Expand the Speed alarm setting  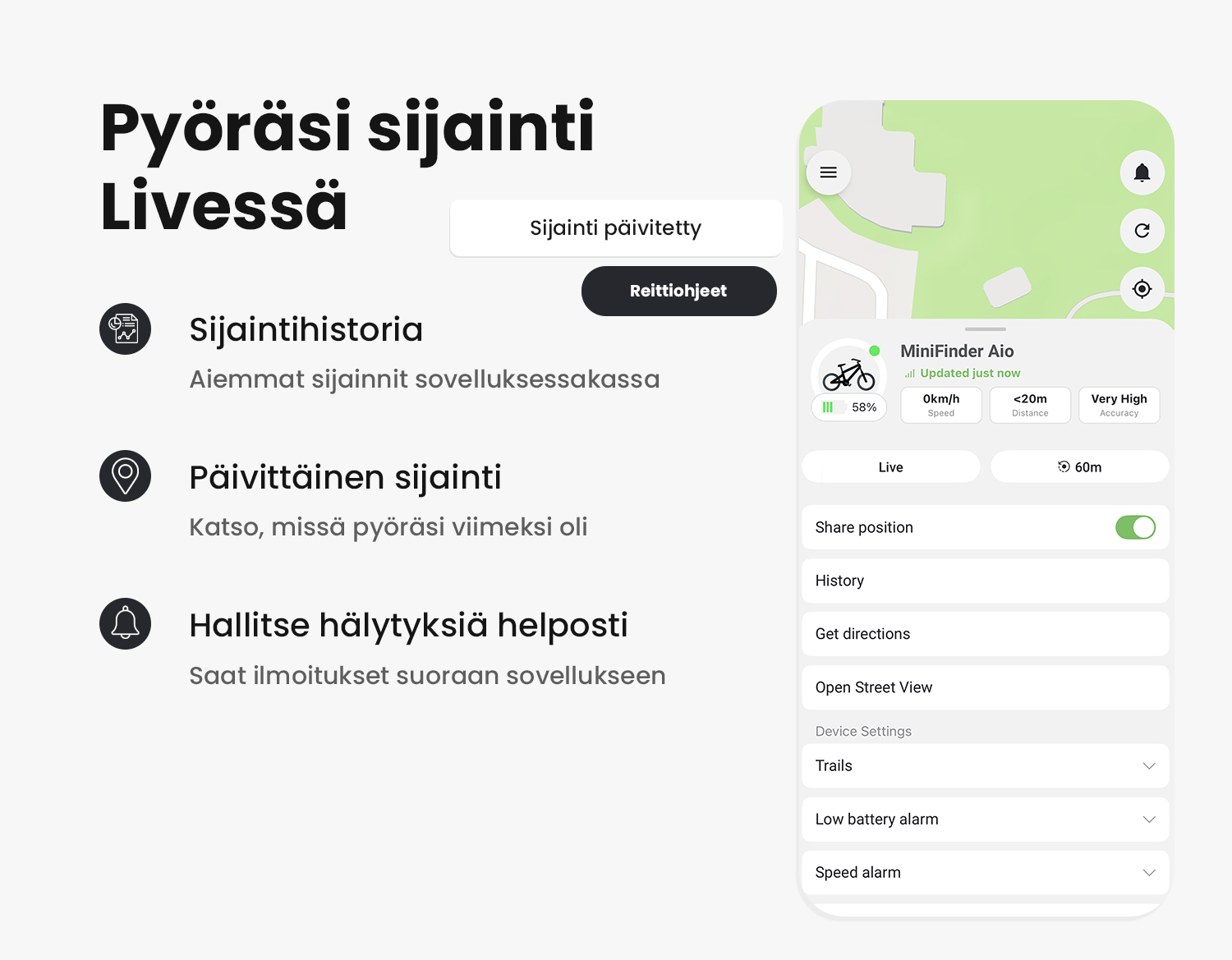point(986,872)
